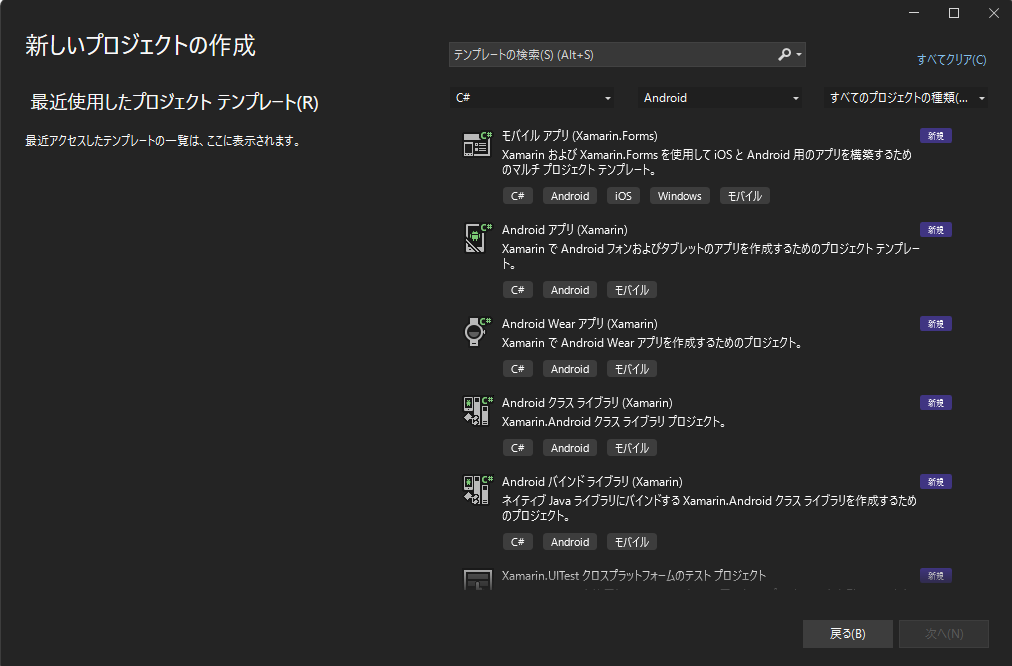
Task: Click the C# tag under Android Wear template
Action: (x=518, y=369)
